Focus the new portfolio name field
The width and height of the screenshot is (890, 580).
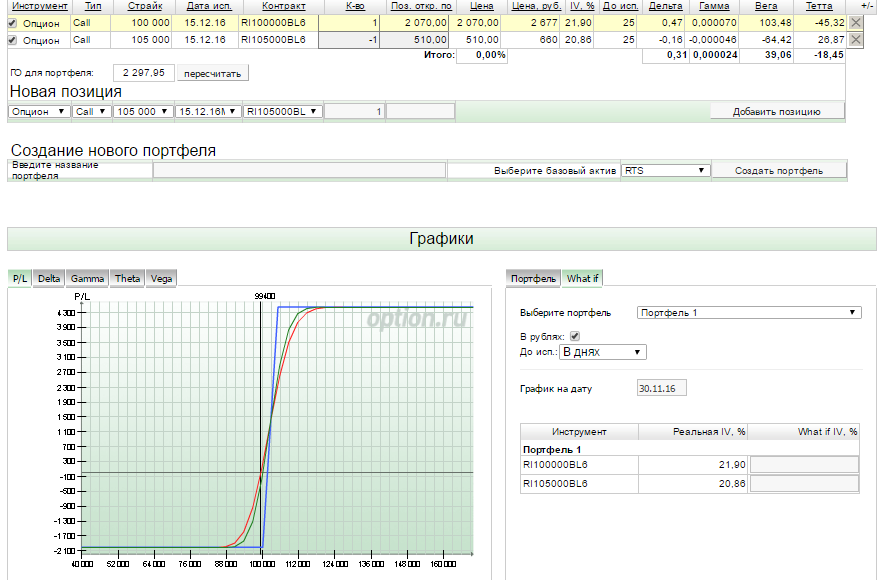tap(299, 171)
